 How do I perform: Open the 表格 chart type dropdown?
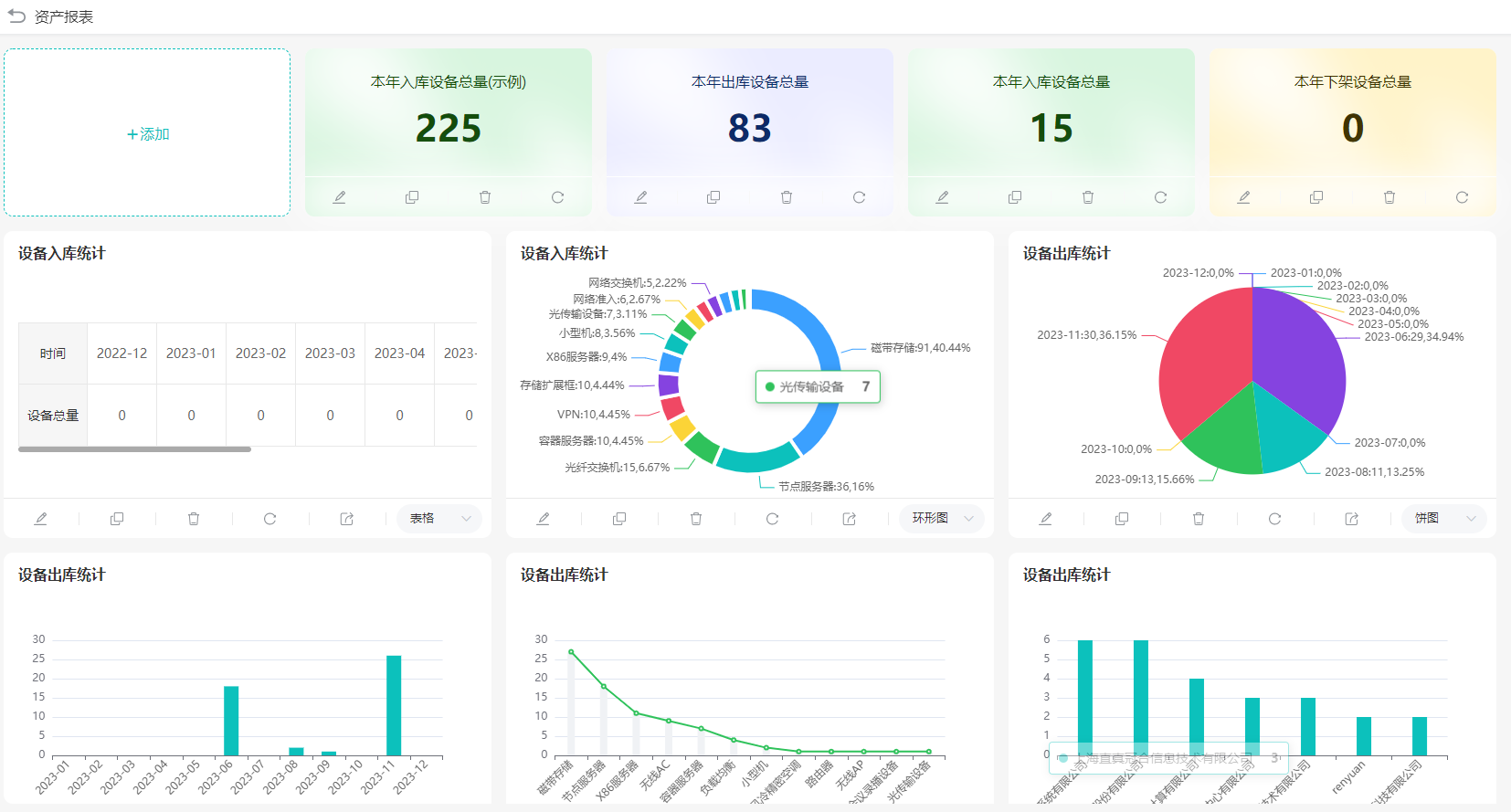pyautogui.click(x=439, y=519)
